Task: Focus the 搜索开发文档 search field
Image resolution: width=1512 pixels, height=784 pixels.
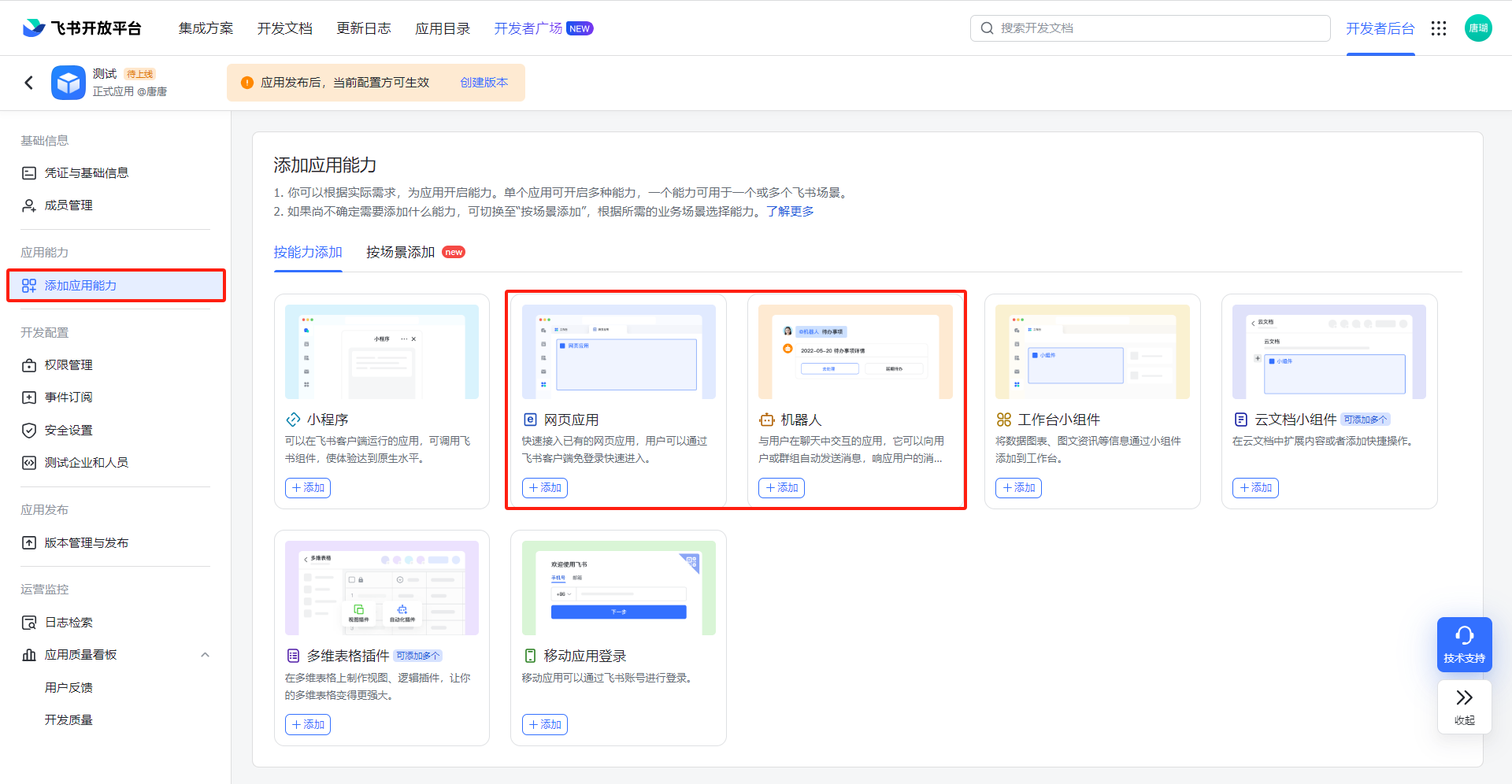Action: pos(1150,28)
